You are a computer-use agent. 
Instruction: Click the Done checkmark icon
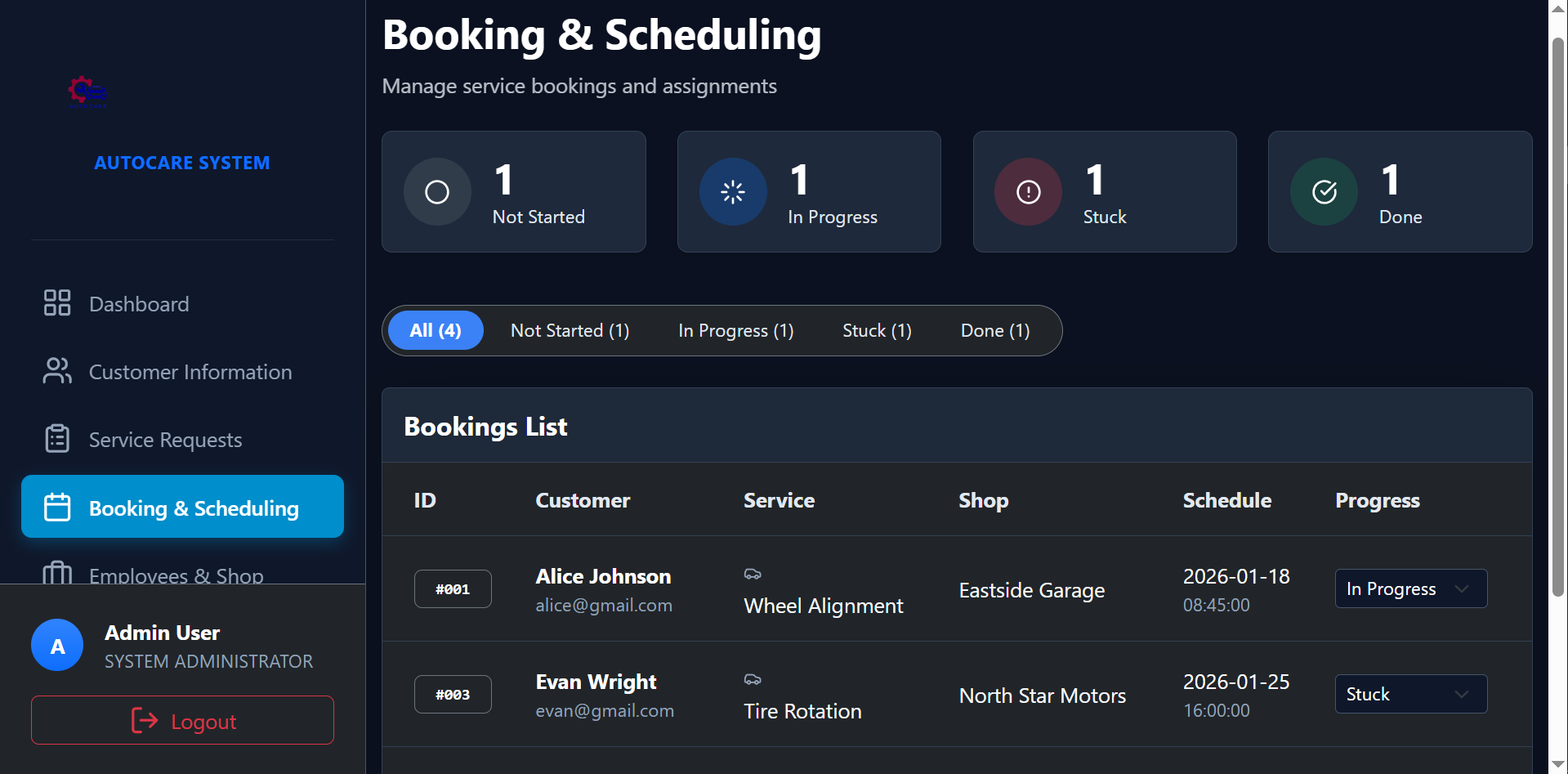point(1324,192)
